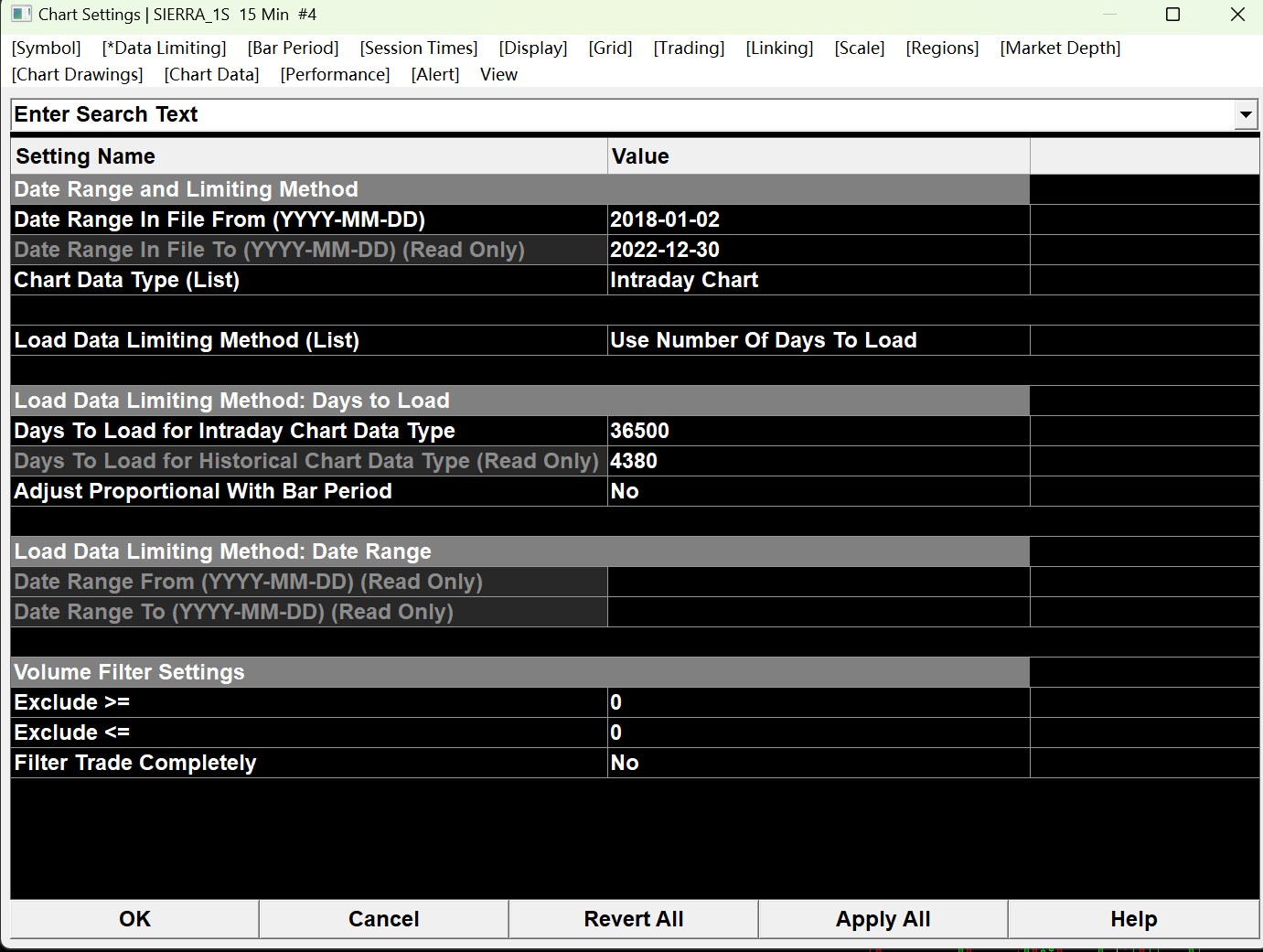Select the 4380 historical days value
The height and width of the screenshot is (952, 1263).
(819, 461)
